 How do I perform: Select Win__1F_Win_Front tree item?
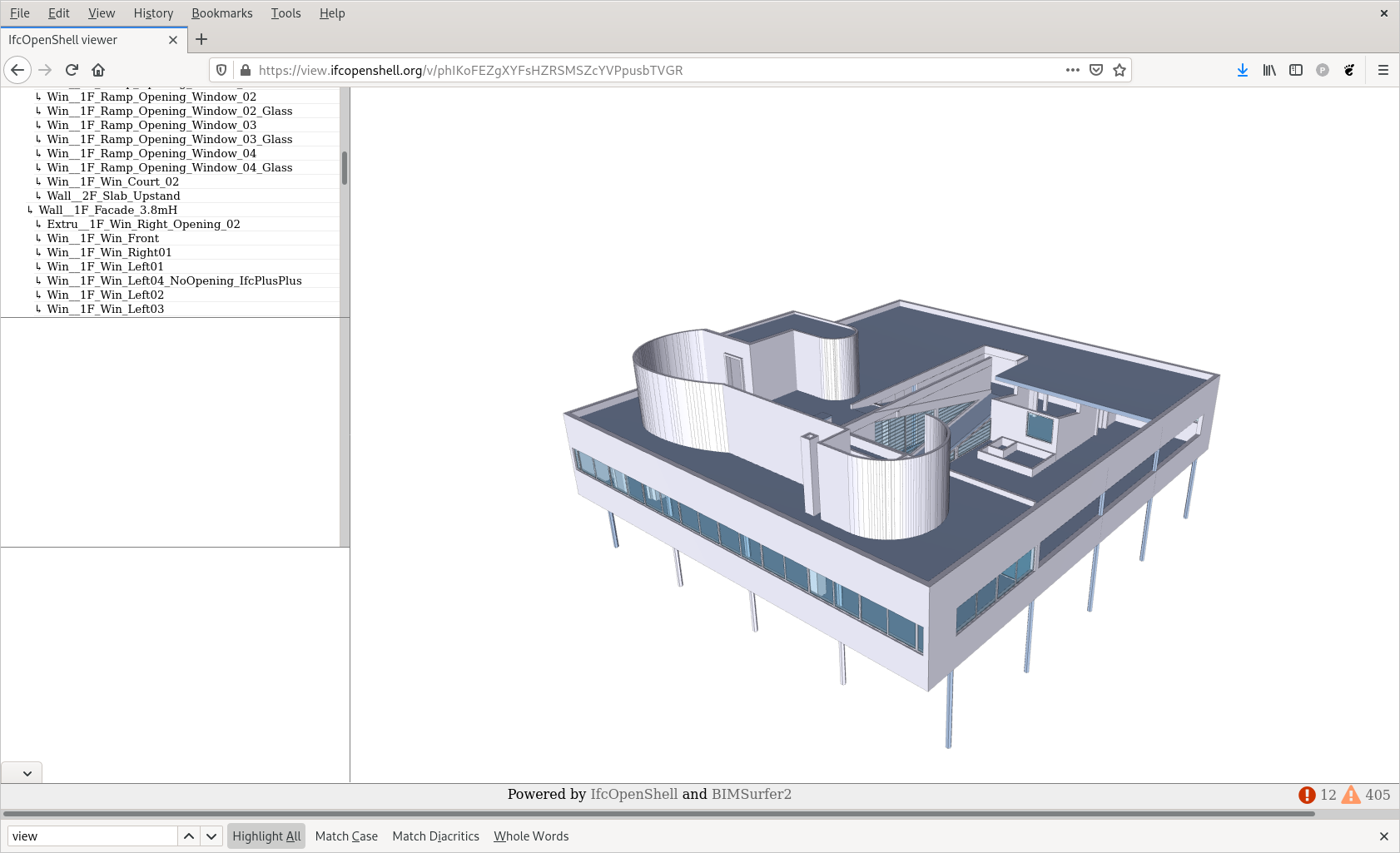[102, 238]
